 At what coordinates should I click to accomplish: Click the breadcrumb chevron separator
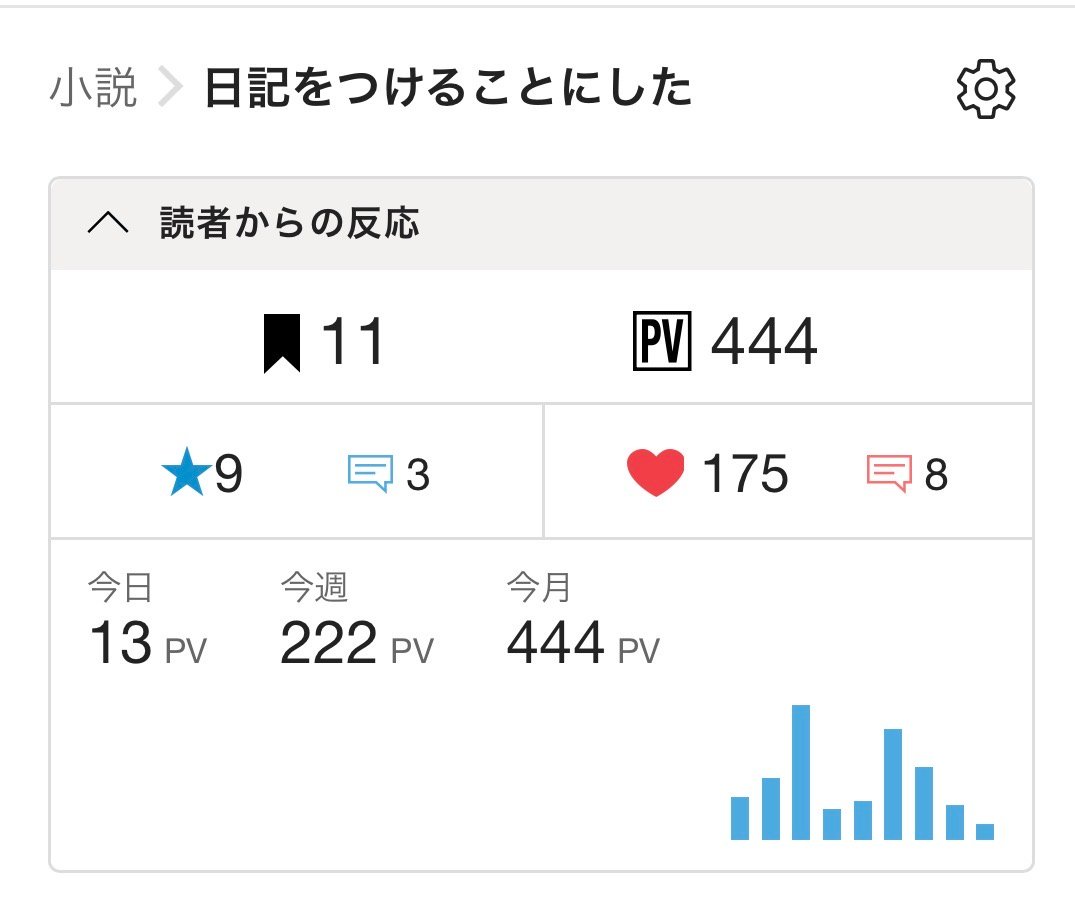coord(171,90)
